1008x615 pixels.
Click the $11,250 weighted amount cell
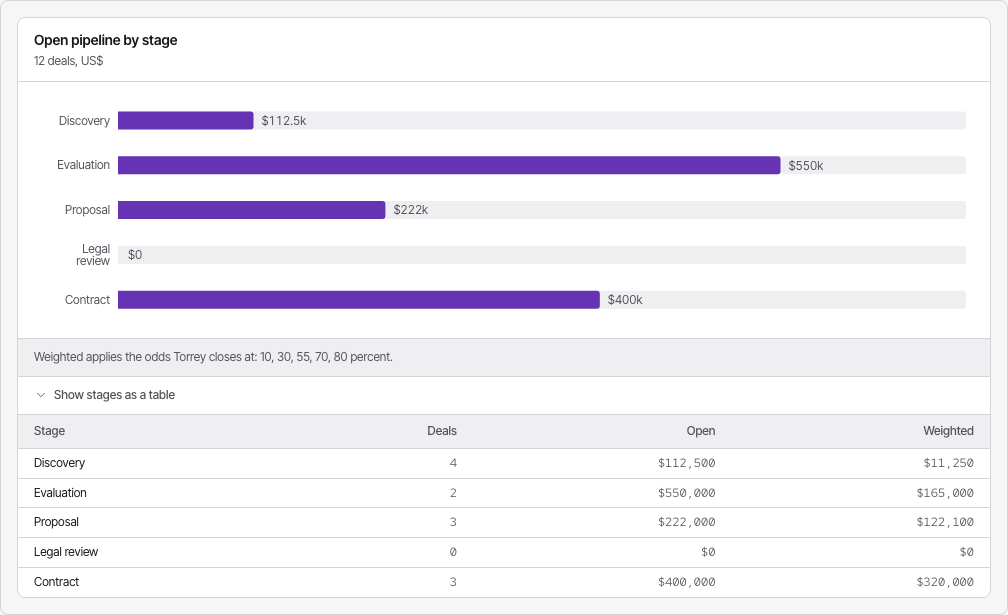pos(948,463)
